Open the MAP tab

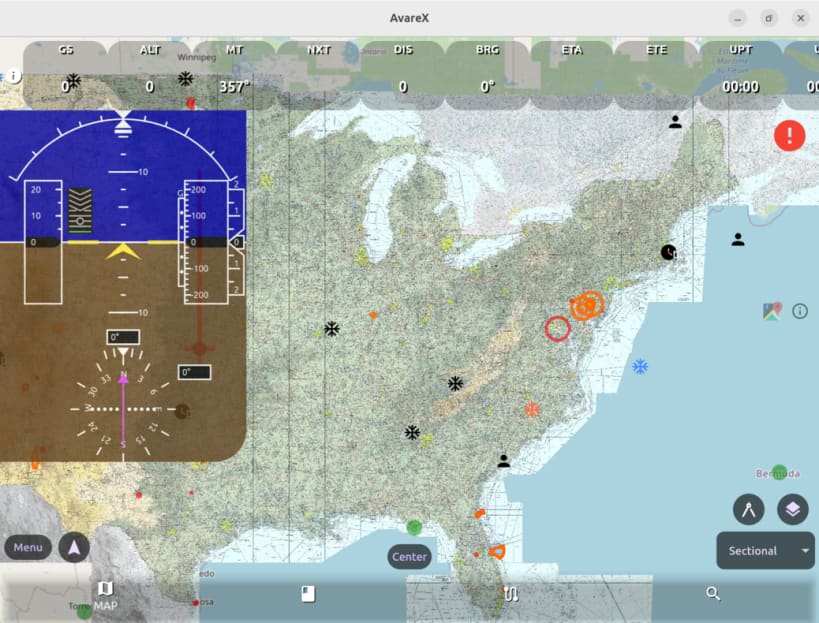click(105, 595)
